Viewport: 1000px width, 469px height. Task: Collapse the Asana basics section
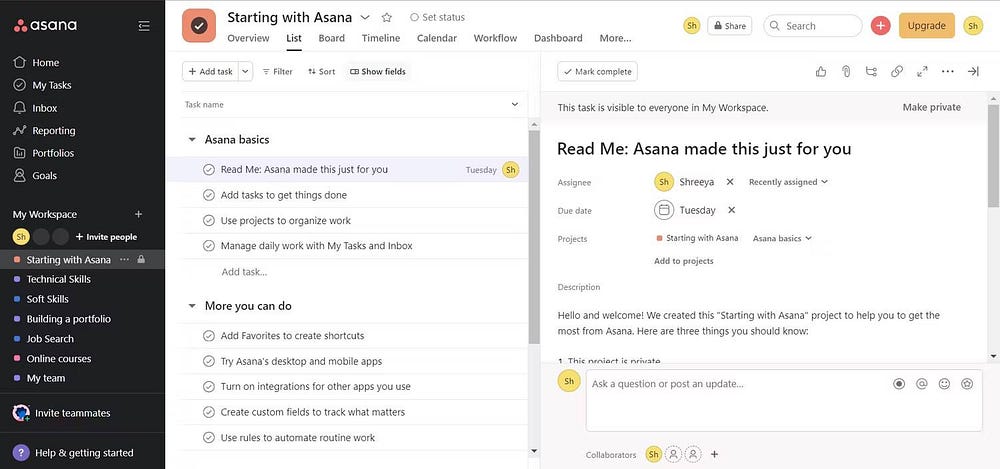click(x=191, y=140)
